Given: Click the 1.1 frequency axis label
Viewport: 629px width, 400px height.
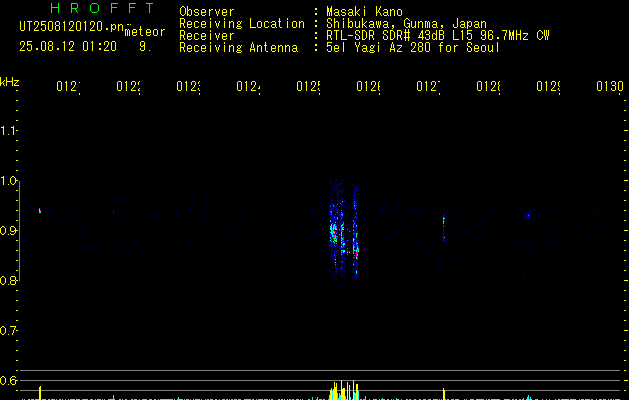Looking at the screenshot, I should tap(9, 130).
